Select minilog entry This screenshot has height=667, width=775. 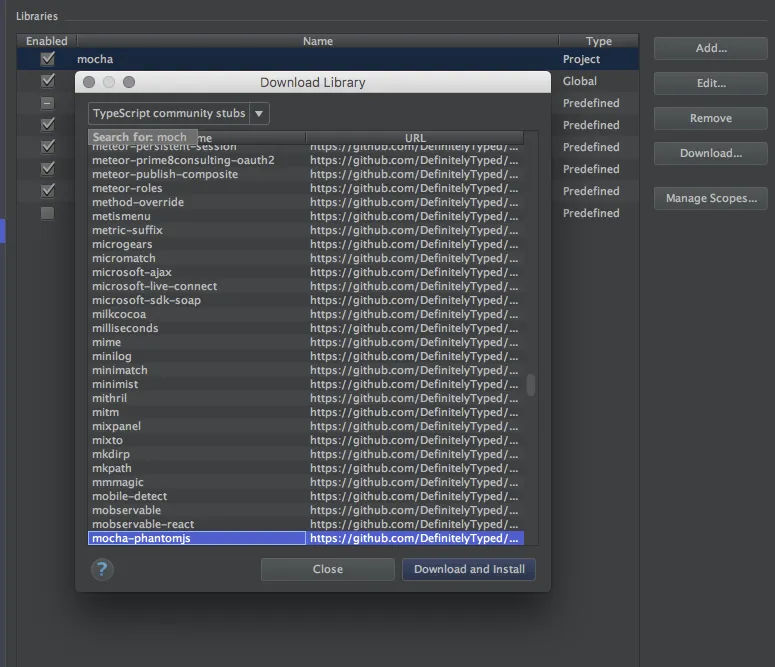(197, 356)
